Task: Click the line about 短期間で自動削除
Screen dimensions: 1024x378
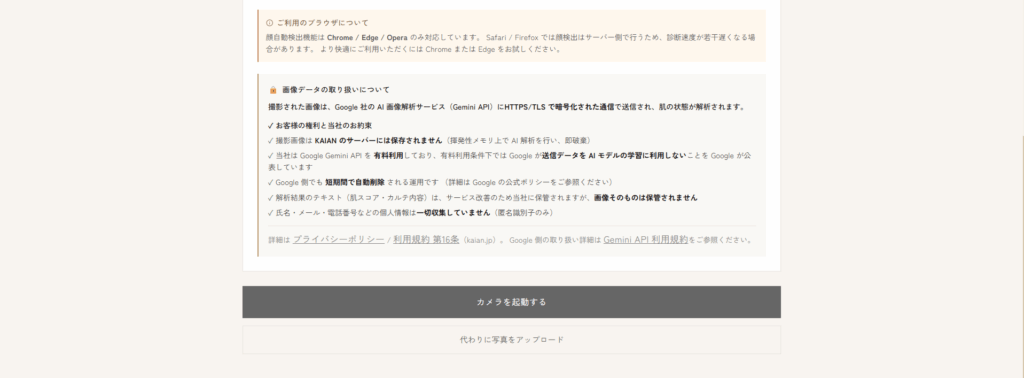Action: click(x=440, y=182)
